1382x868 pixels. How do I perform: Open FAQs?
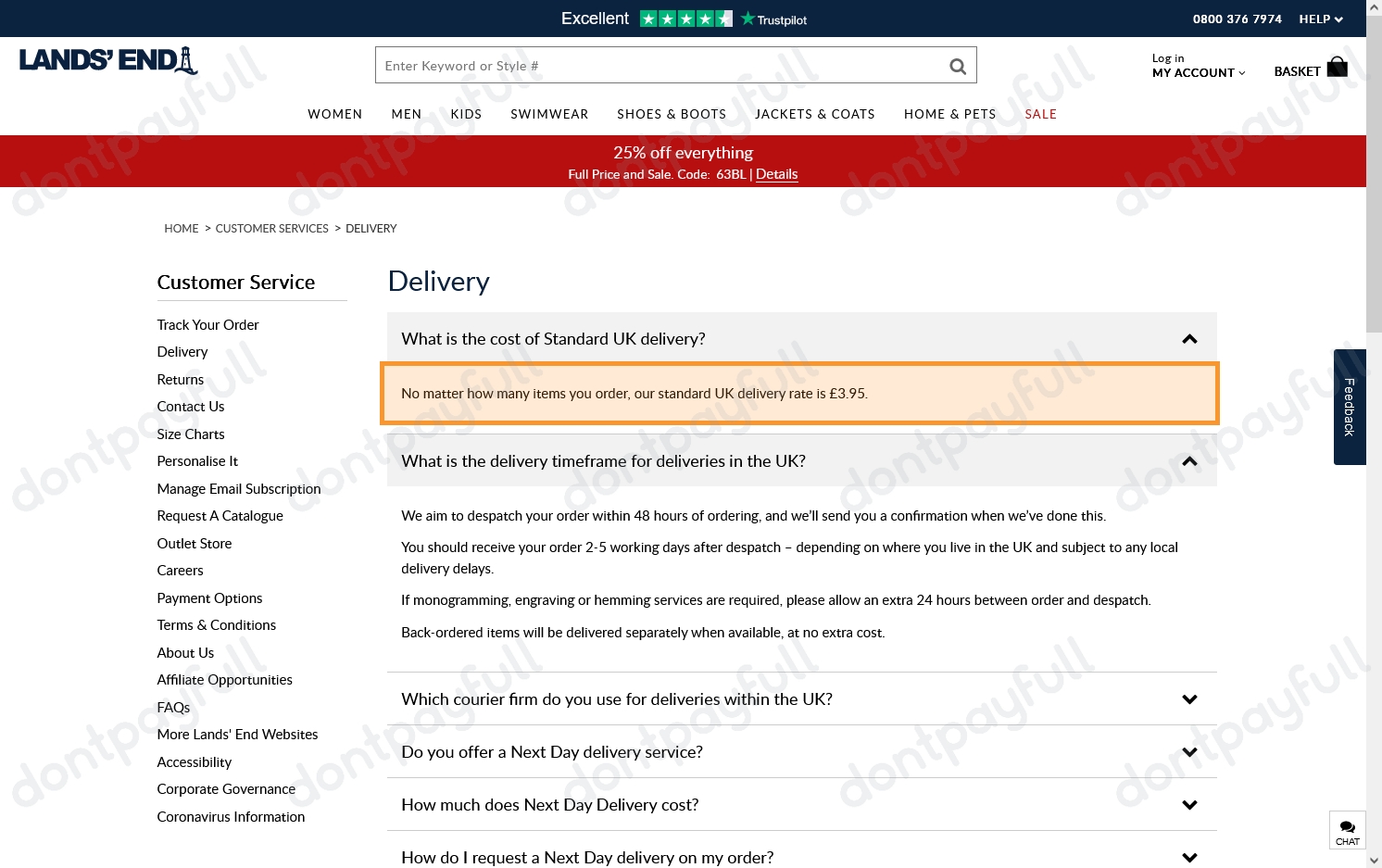(x=173, y=708)
